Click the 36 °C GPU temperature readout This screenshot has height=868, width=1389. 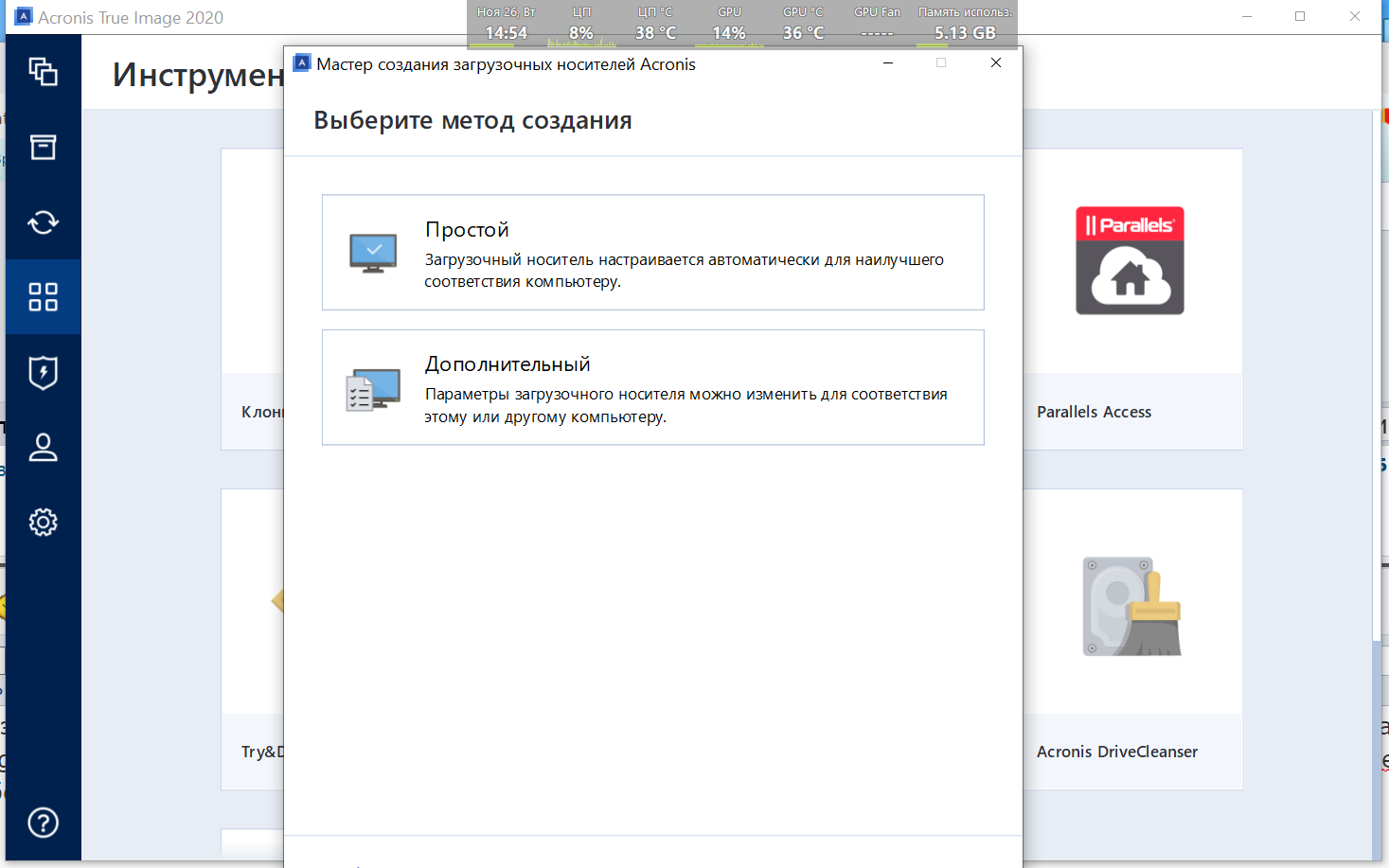click(803, 33)
